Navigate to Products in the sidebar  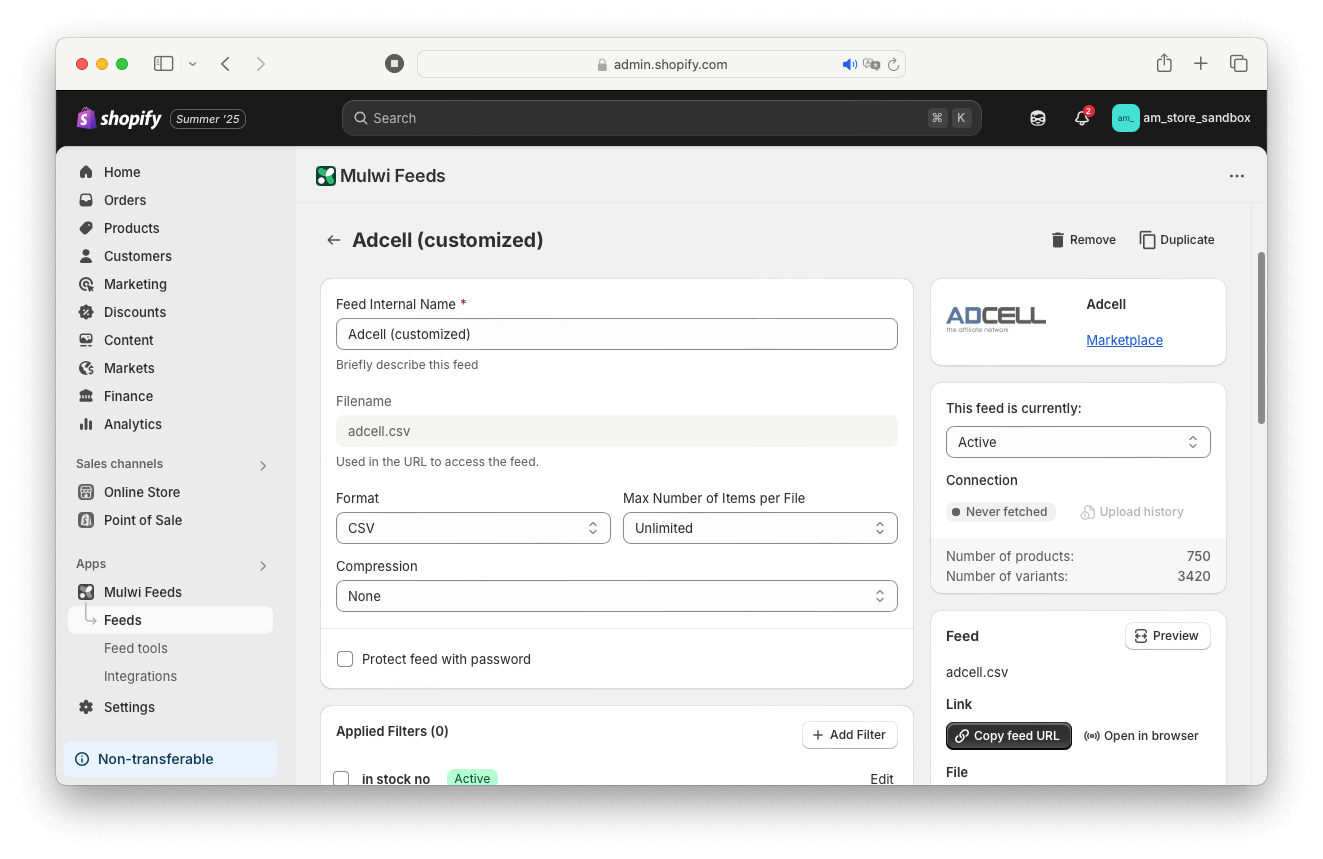tap(130, 228)
